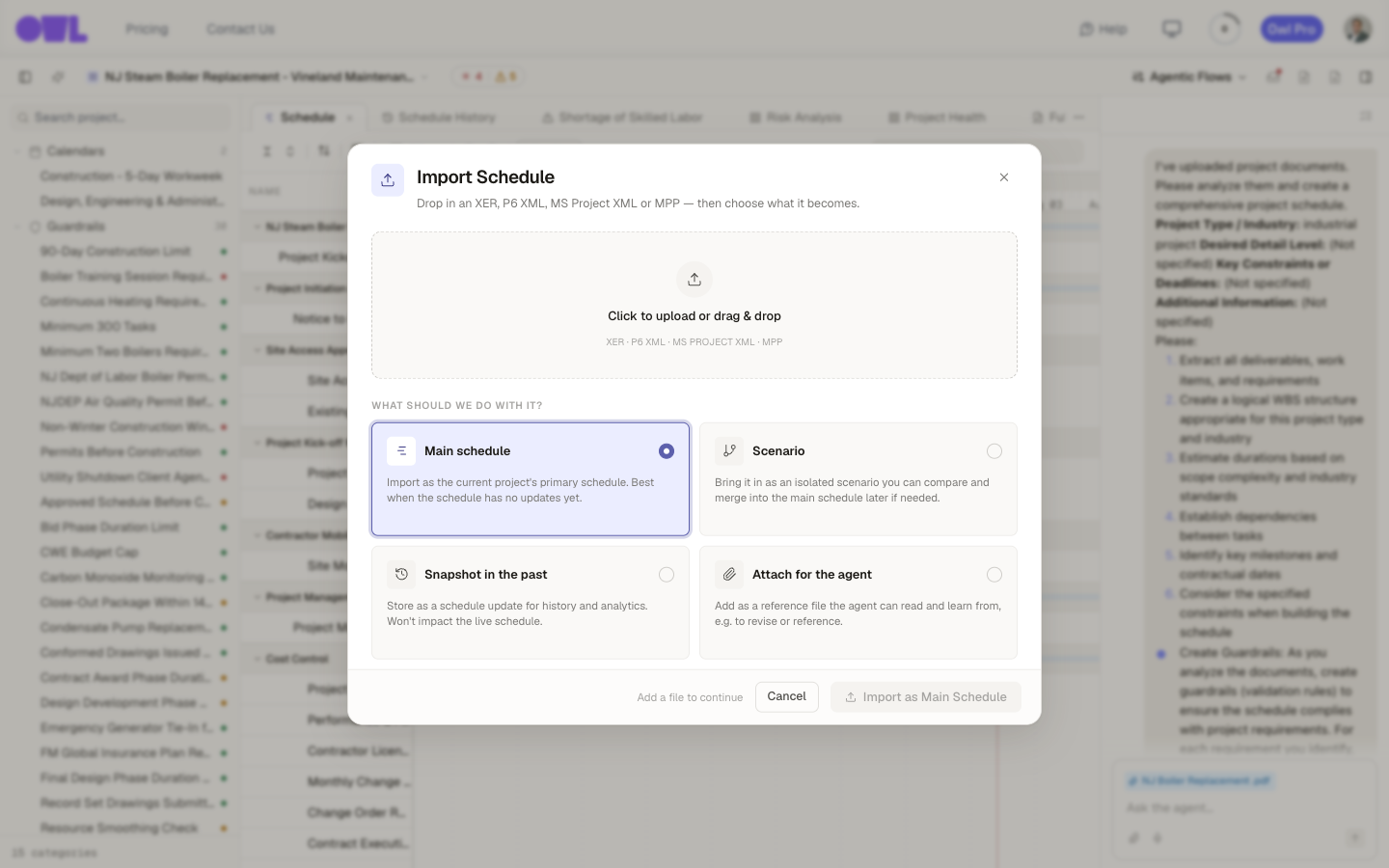Click the Help chat icon
This screenshot has width=1389, height=868.
(1086, 30)
